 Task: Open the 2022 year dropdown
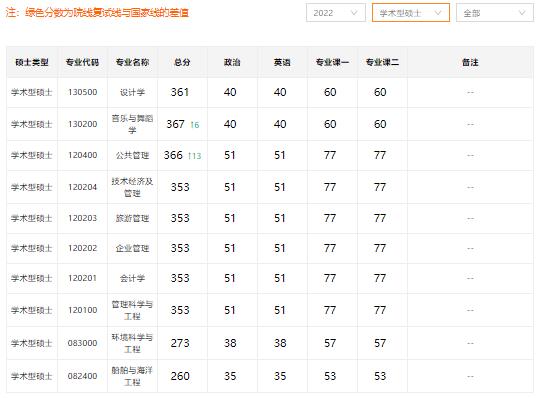[x=336, y=13]
